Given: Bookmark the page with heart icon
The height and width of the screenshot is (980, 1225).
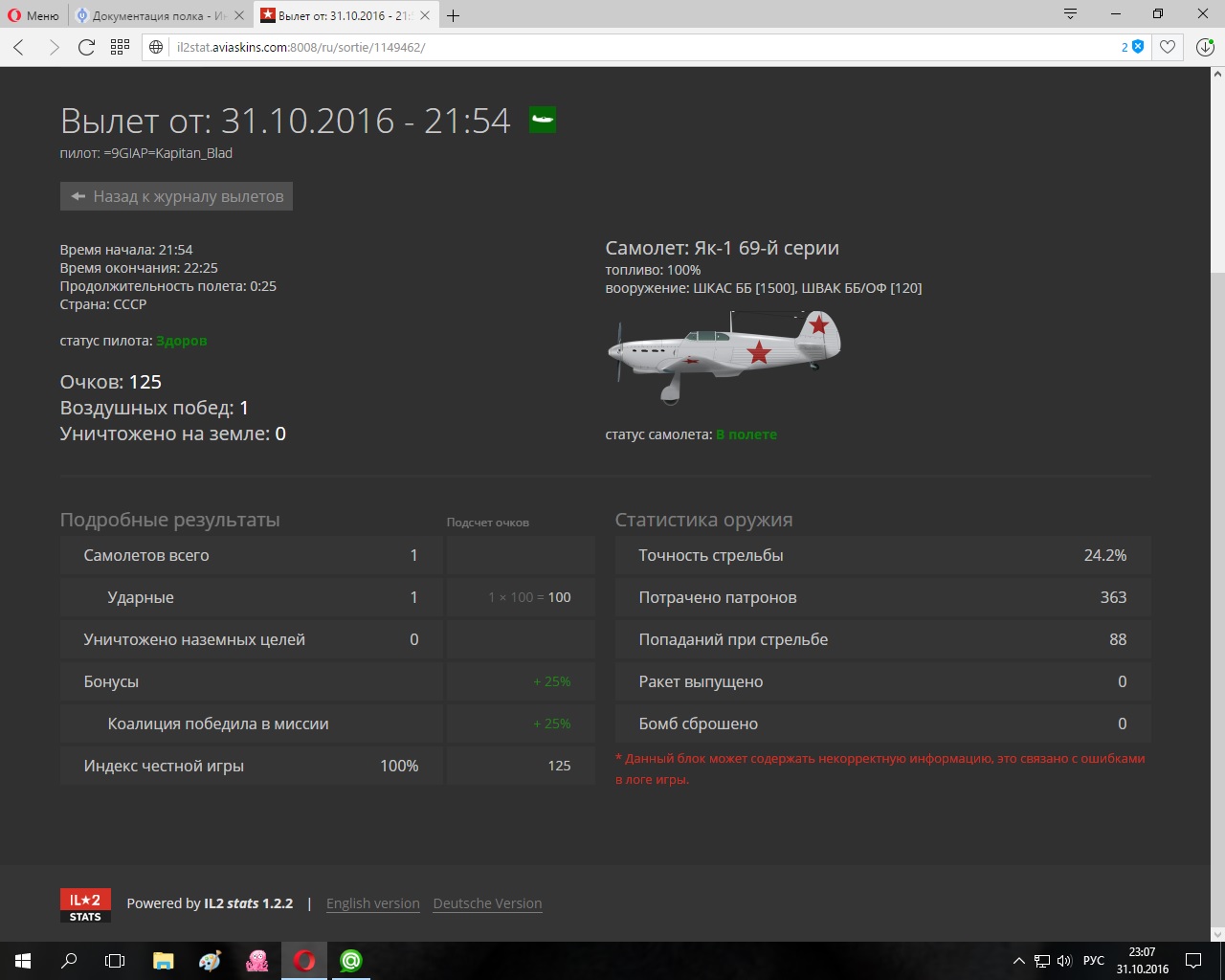Looking at the screenshot, I should tap(1168, 47).
